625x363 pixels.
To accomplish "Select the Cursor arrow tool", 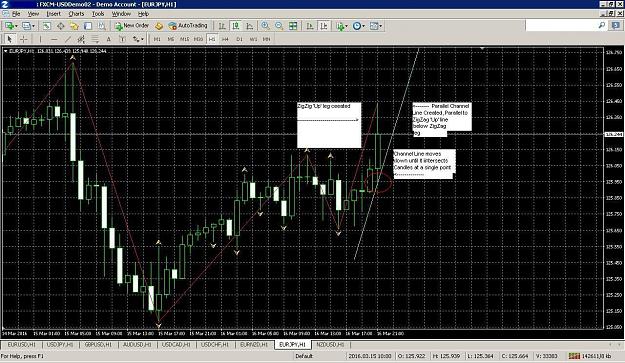I will (x=10, y=39).
